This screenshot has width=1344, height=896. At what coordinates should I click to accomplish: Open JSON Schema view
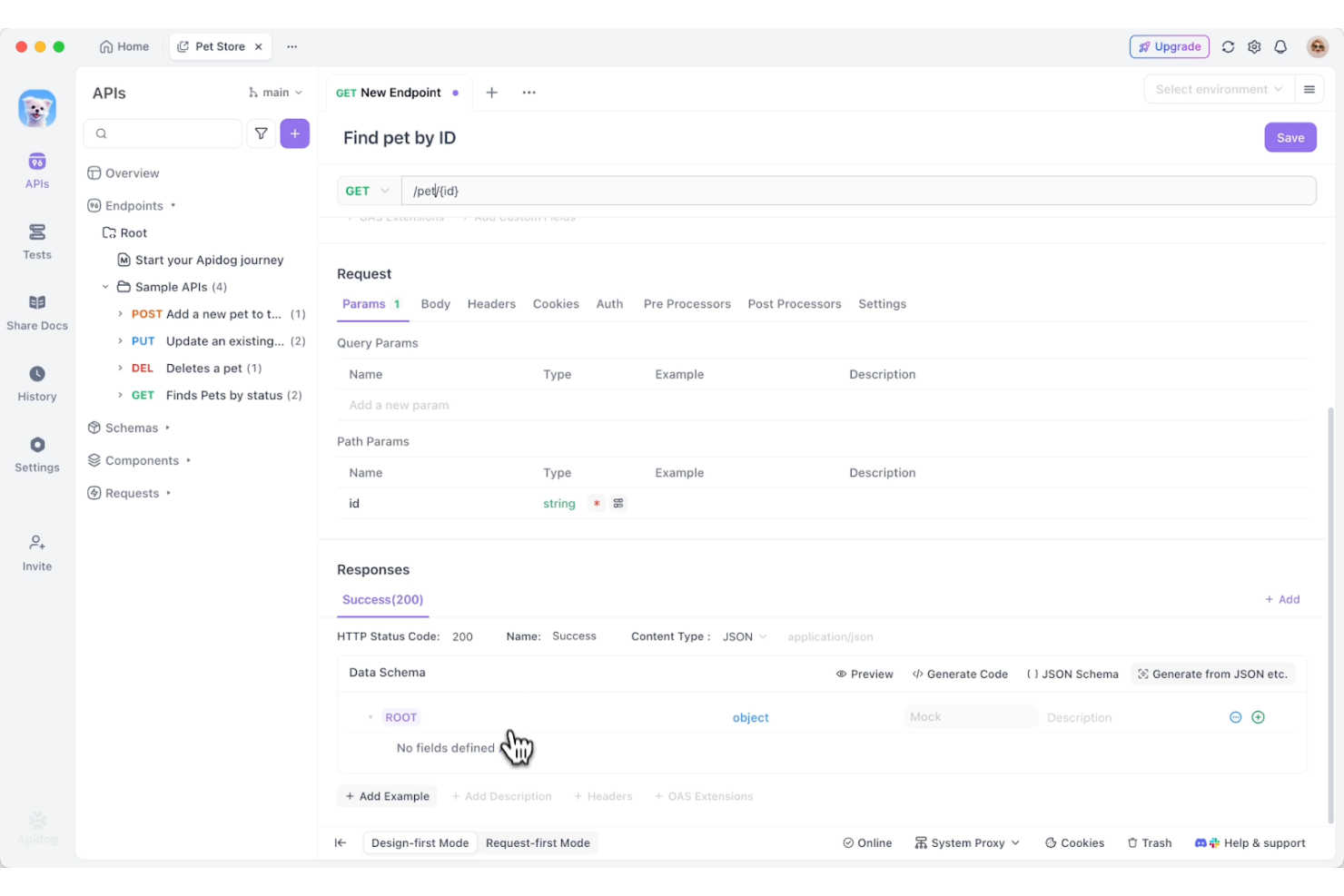pyautogui.click(x=1072, y=674)
